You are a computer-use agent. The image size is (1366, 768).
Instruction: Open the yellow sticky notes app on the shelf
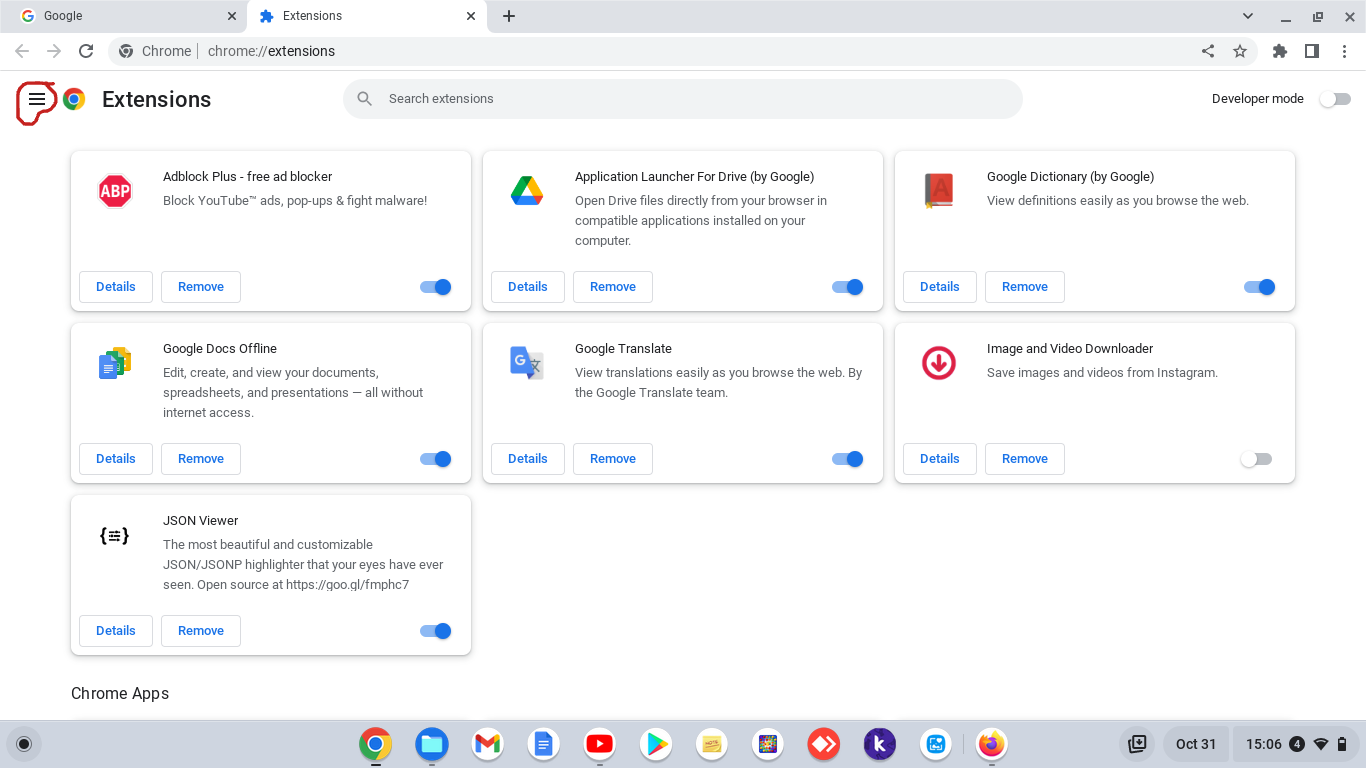712,744
